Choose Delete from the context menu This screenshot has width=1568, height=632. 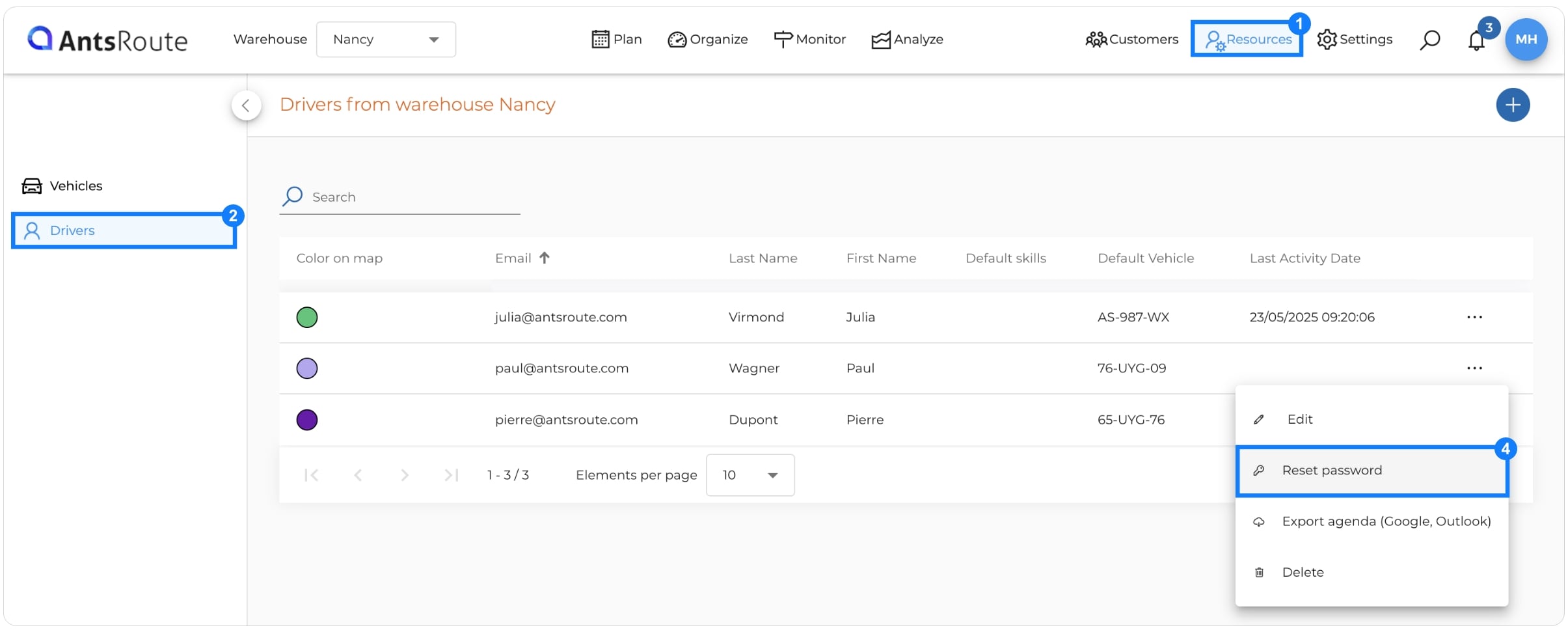tap(1372, 573)
